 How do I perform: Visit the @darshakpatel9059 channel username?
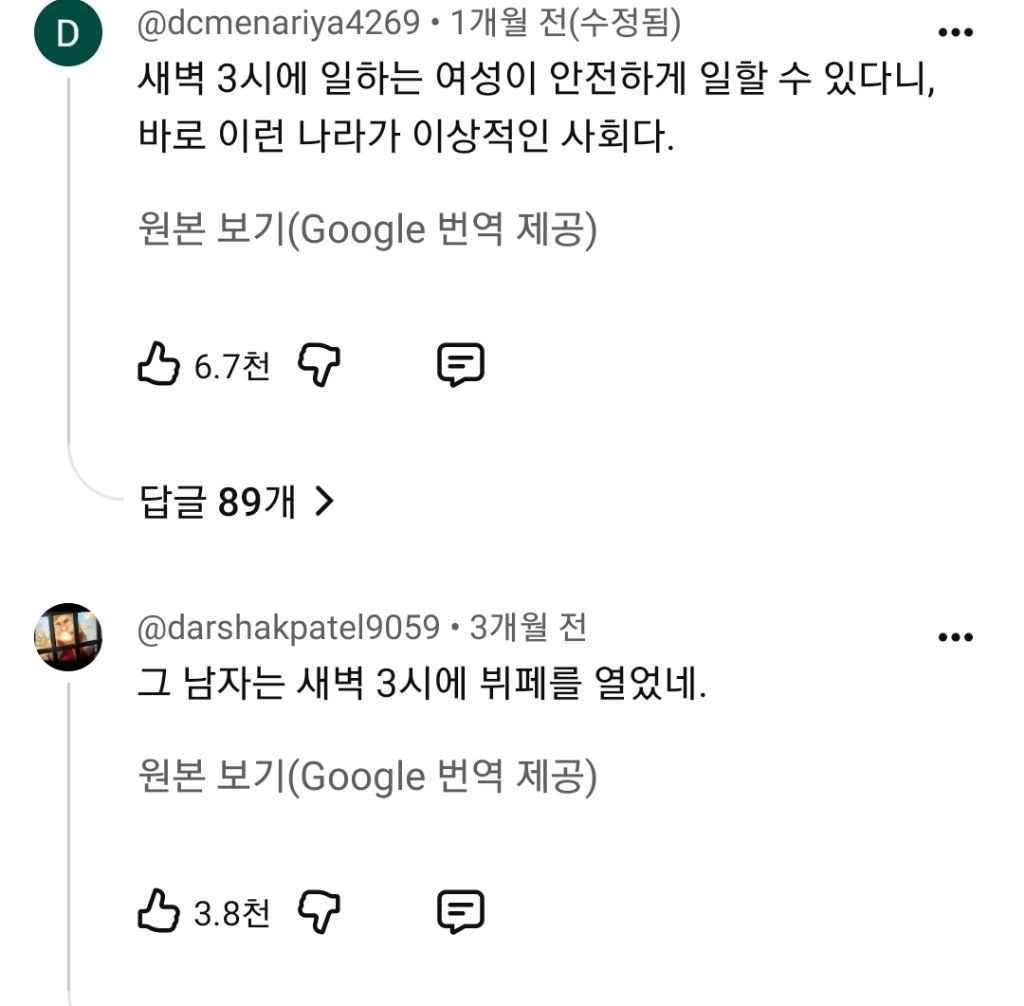coord(288,628)
